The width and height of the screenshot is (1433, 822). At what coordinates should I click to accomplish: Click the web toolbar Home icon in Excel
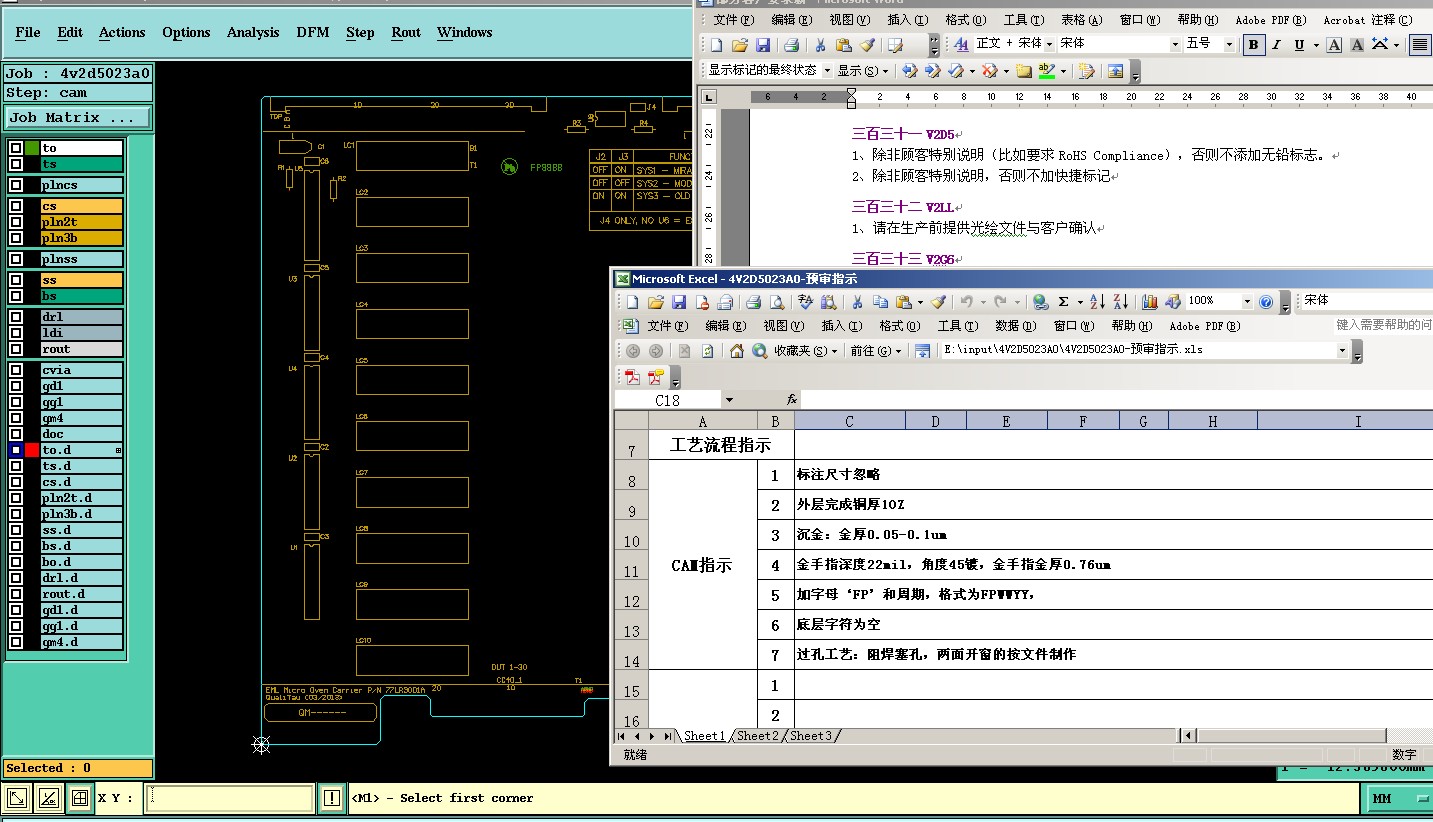[x=737, y=351]
